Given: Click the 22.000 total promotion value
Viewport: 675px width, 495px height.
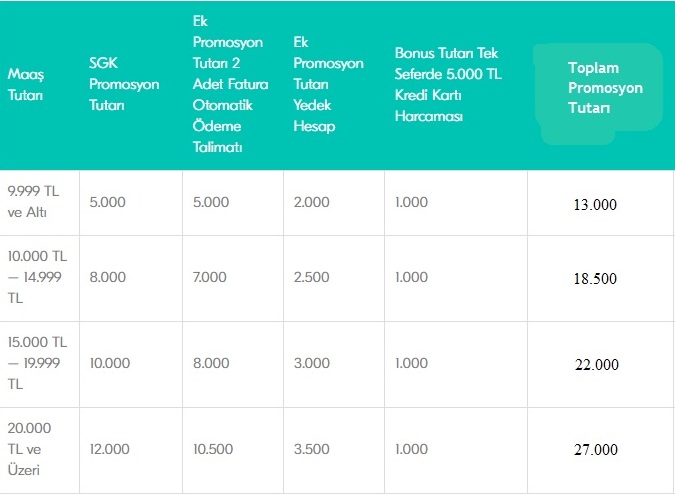Looking at the screenshot, I should click(595, 365).
